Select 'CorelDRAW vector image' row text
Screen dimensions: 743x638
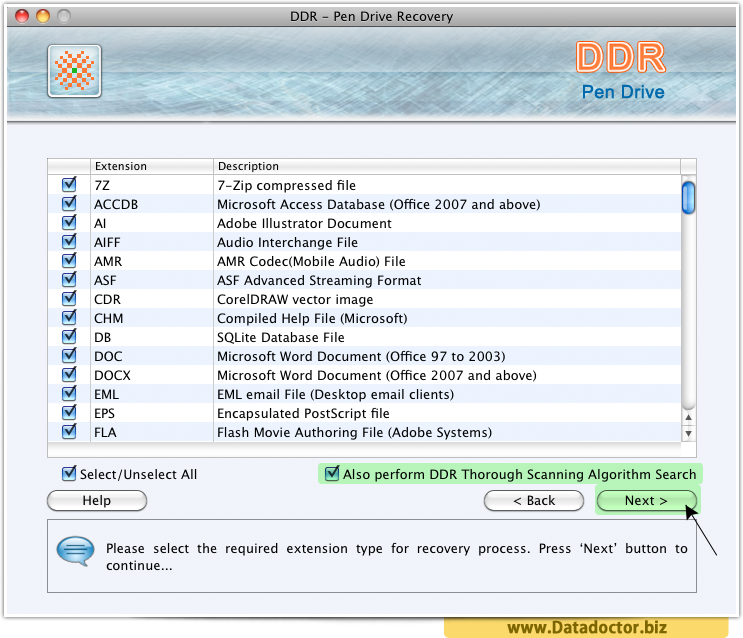pos(295,299)
